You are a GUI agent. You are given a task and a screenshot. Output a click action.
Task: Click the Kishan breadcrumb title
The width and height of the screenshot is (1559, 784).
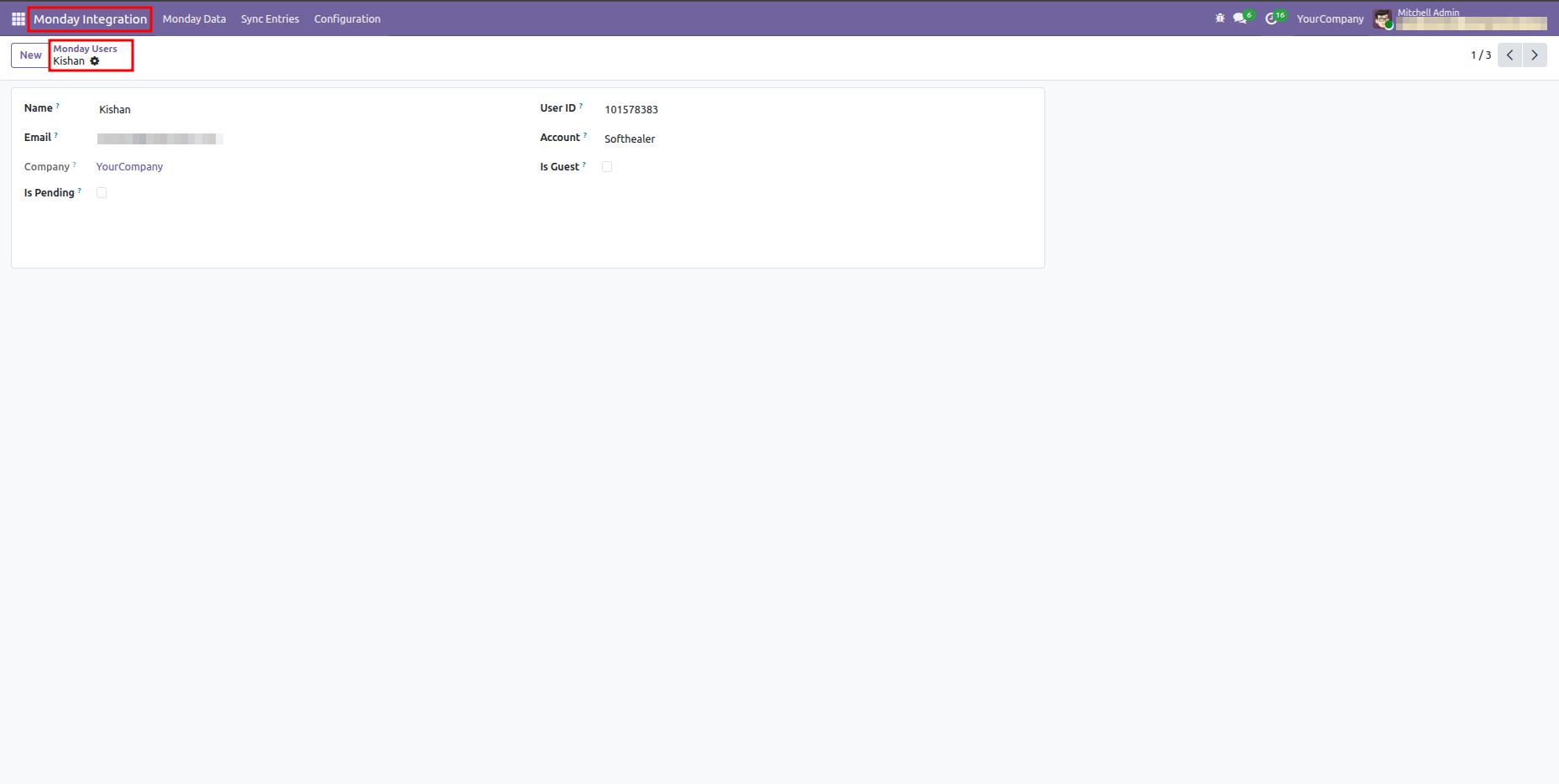(x=69, y=61)
